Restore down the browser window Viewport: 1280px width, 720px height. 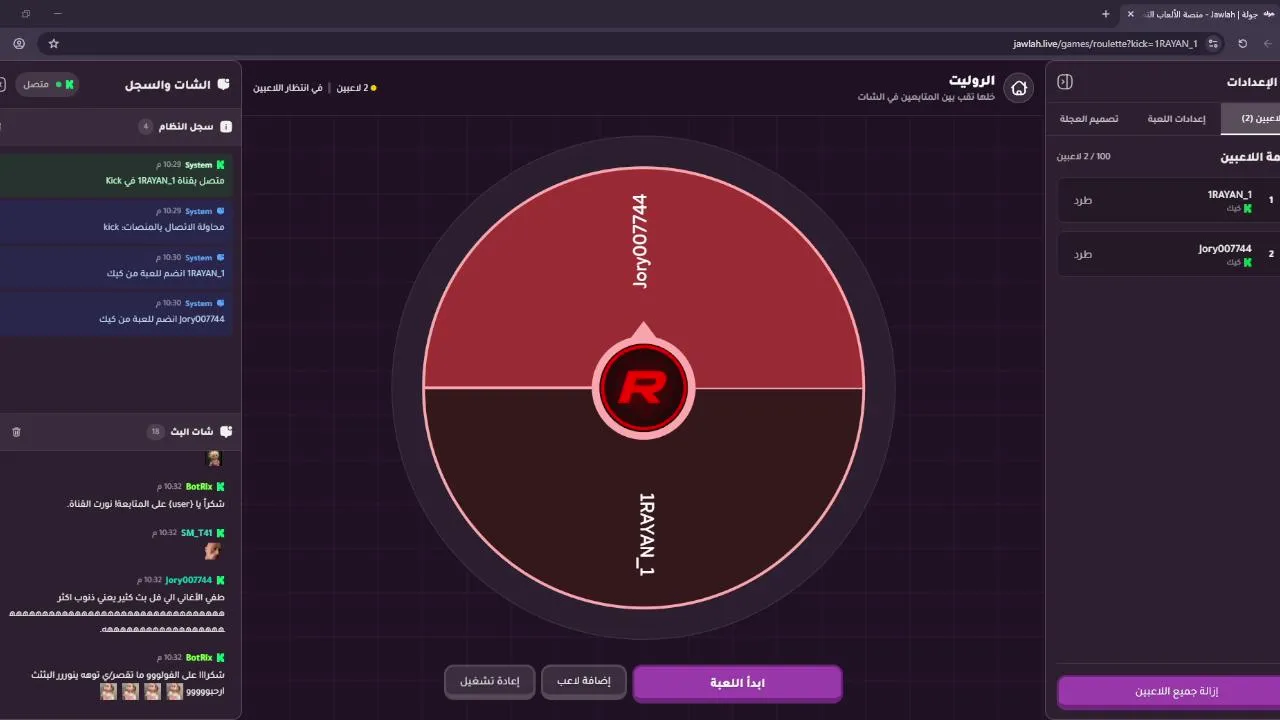(26, 14)
